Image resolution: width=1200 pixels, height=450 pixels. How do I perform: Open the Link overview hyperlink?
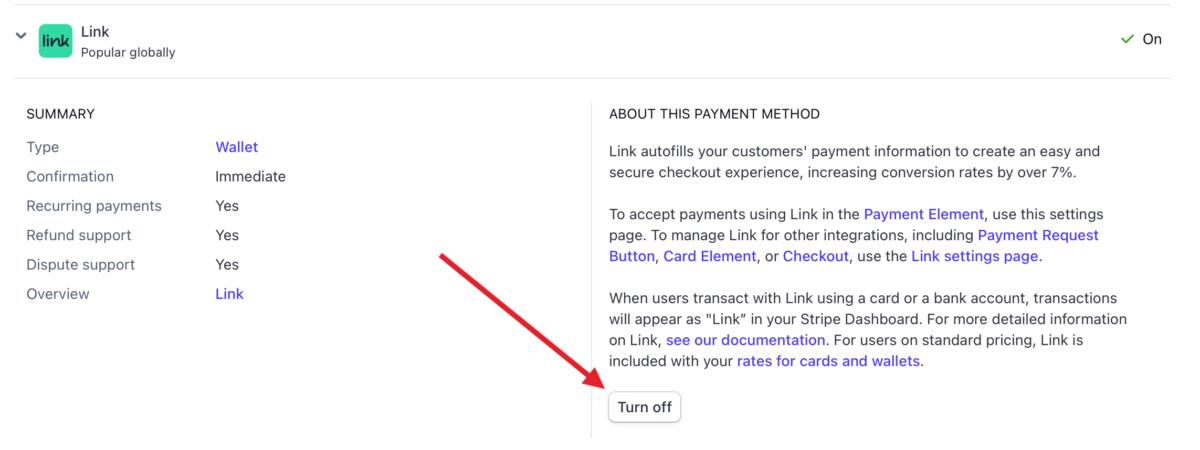[229, 294]
